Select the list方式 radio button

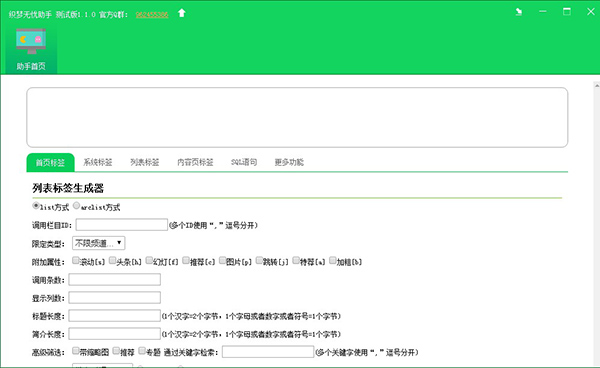(36, 206)
